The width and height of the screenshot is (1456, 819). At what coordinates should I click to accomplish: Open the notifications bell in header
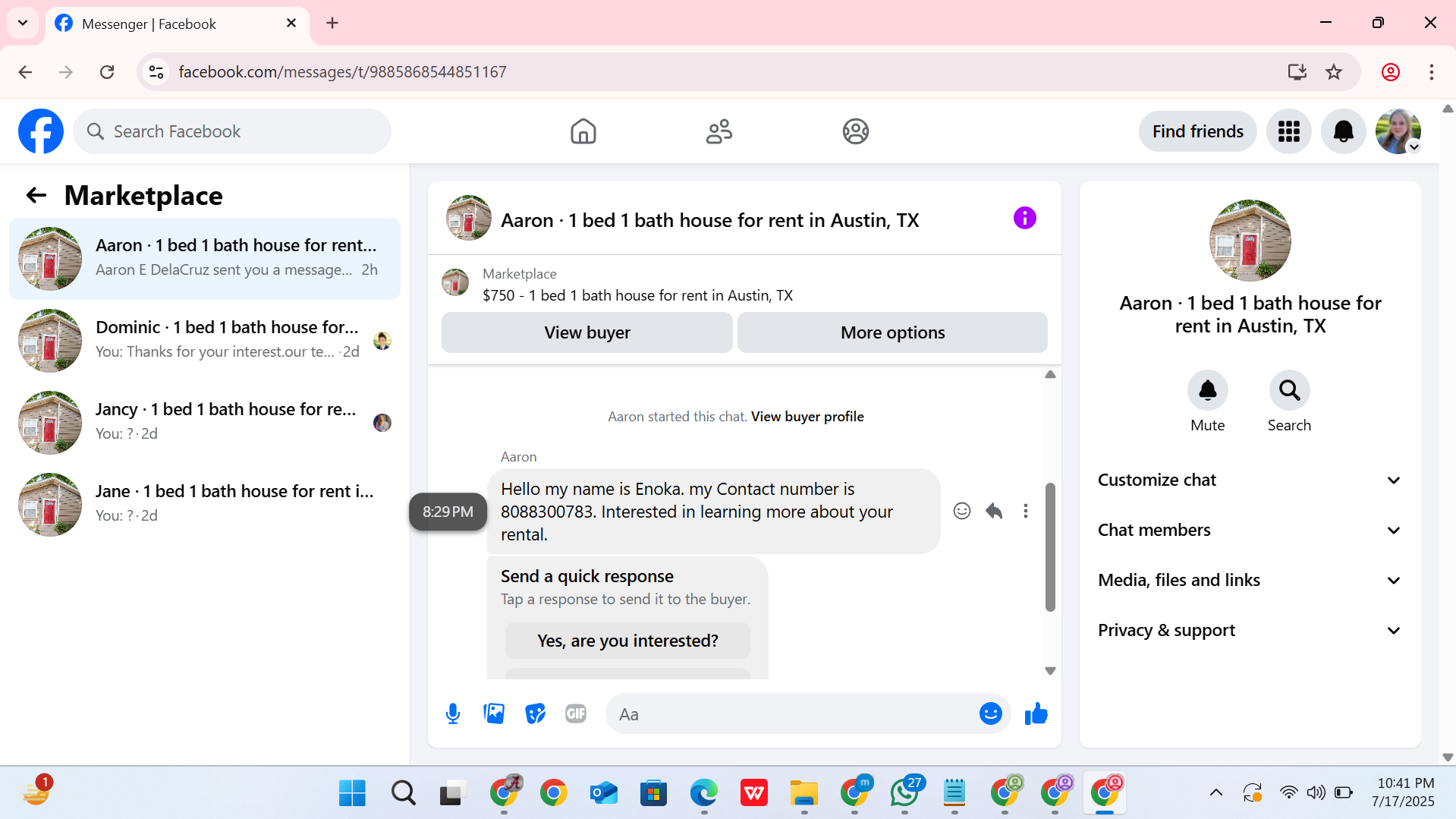click(x=1343, y=131)
